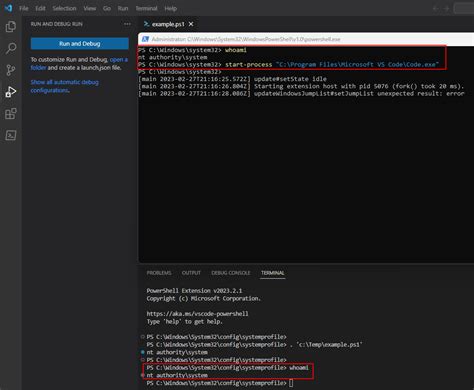
Task: Click the 'start-process' command line in PowerShell window
Action: tap(289, 64)
